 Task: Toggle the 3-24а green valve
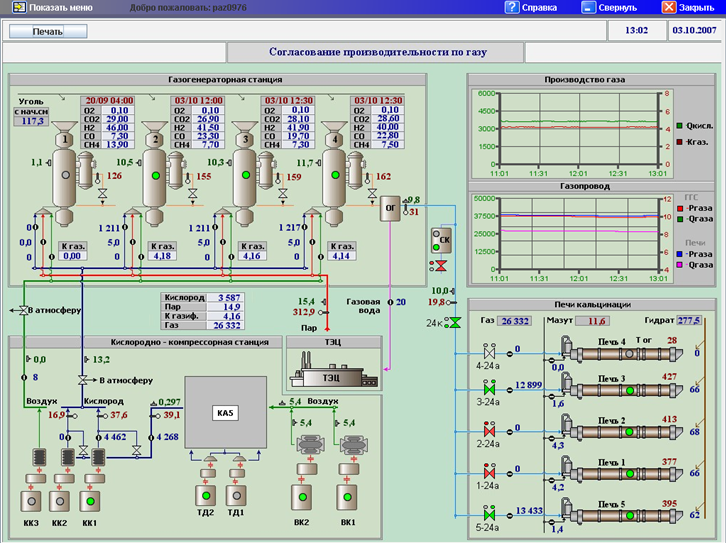(489, 387)
